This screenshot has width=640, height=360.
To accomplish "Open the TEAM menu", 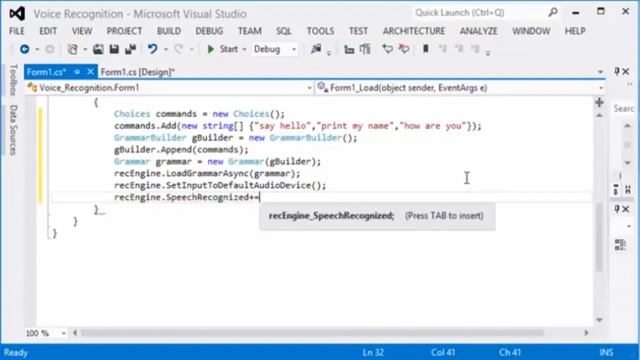I will [x=250, y=31].
